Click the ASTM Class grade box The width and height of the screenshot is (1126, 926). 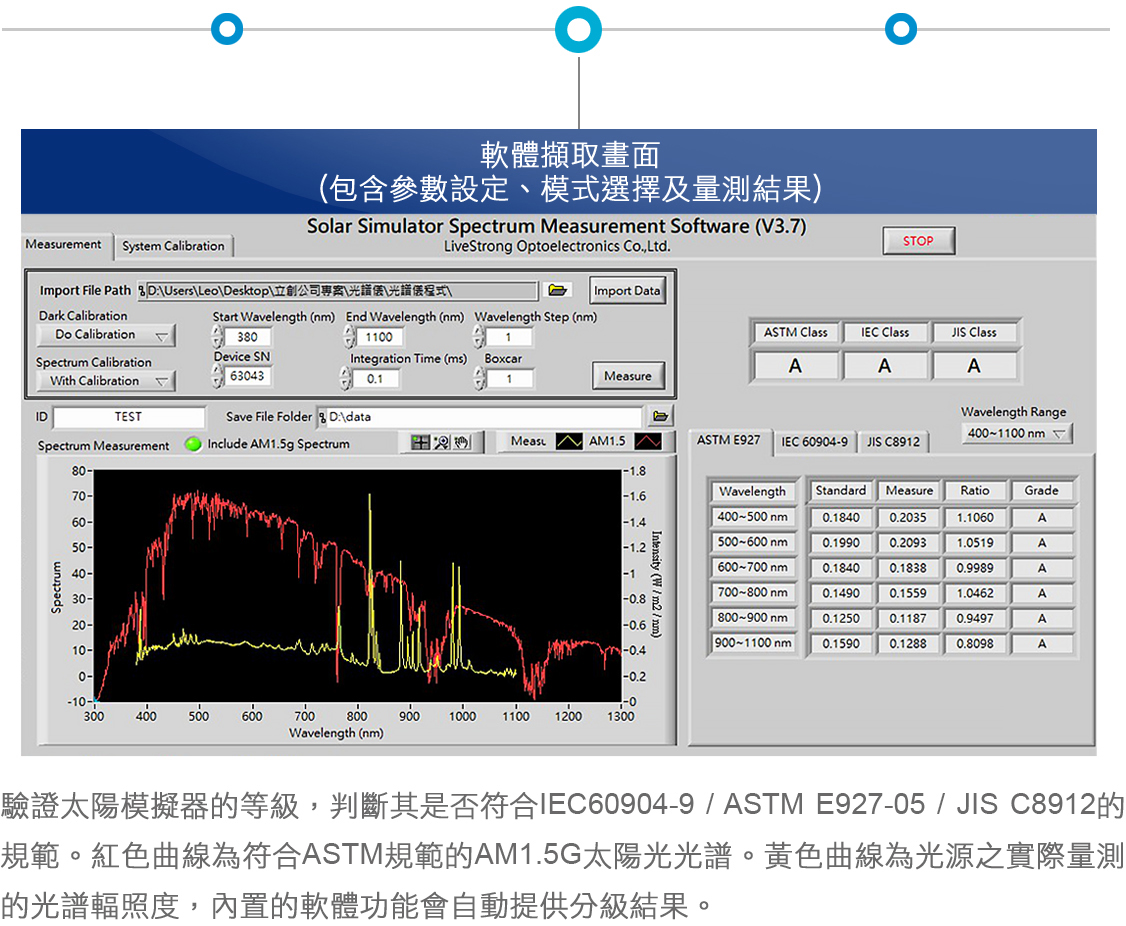[796, 366]
